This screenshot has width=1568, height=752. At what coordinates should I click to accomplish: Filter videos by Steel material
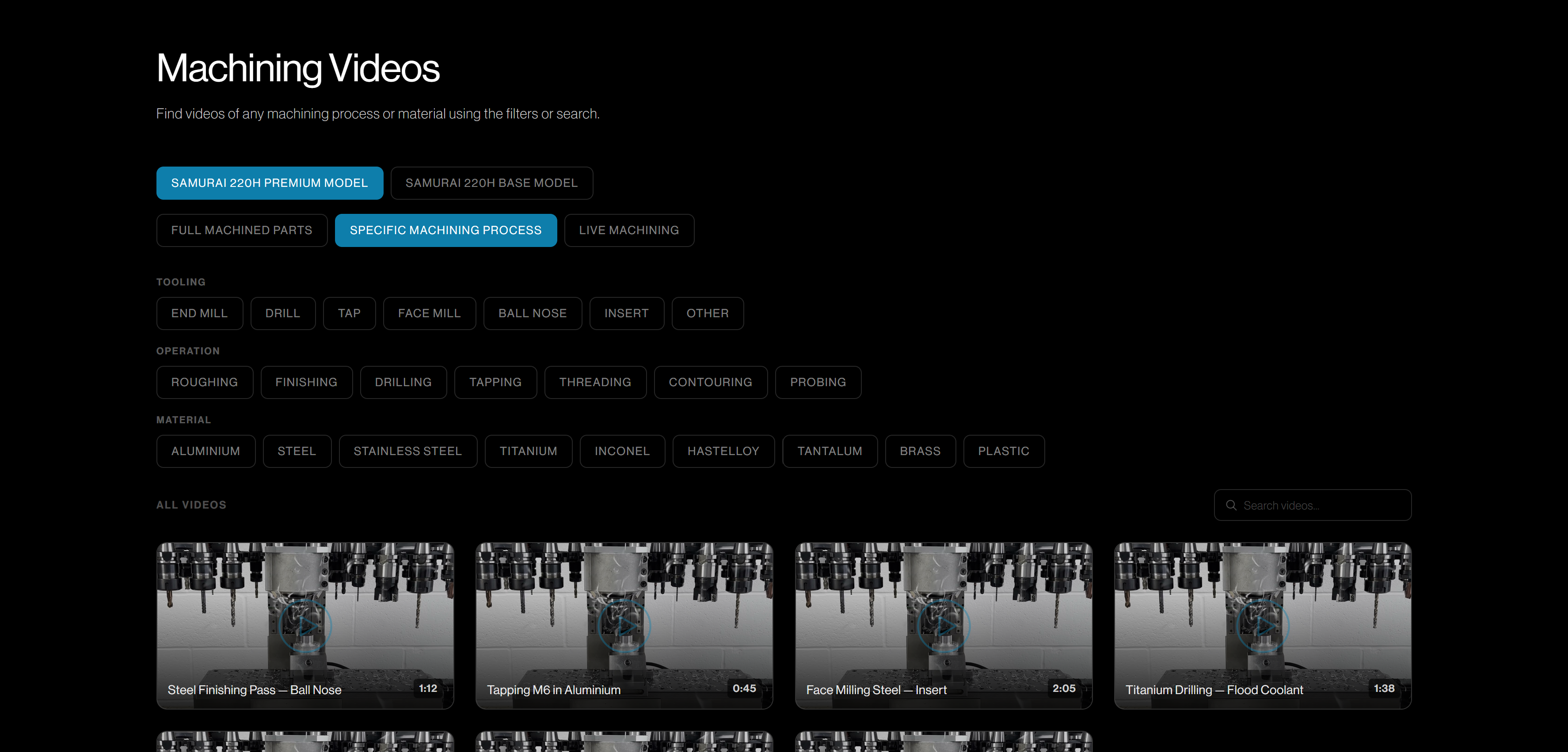click(297, 452)
